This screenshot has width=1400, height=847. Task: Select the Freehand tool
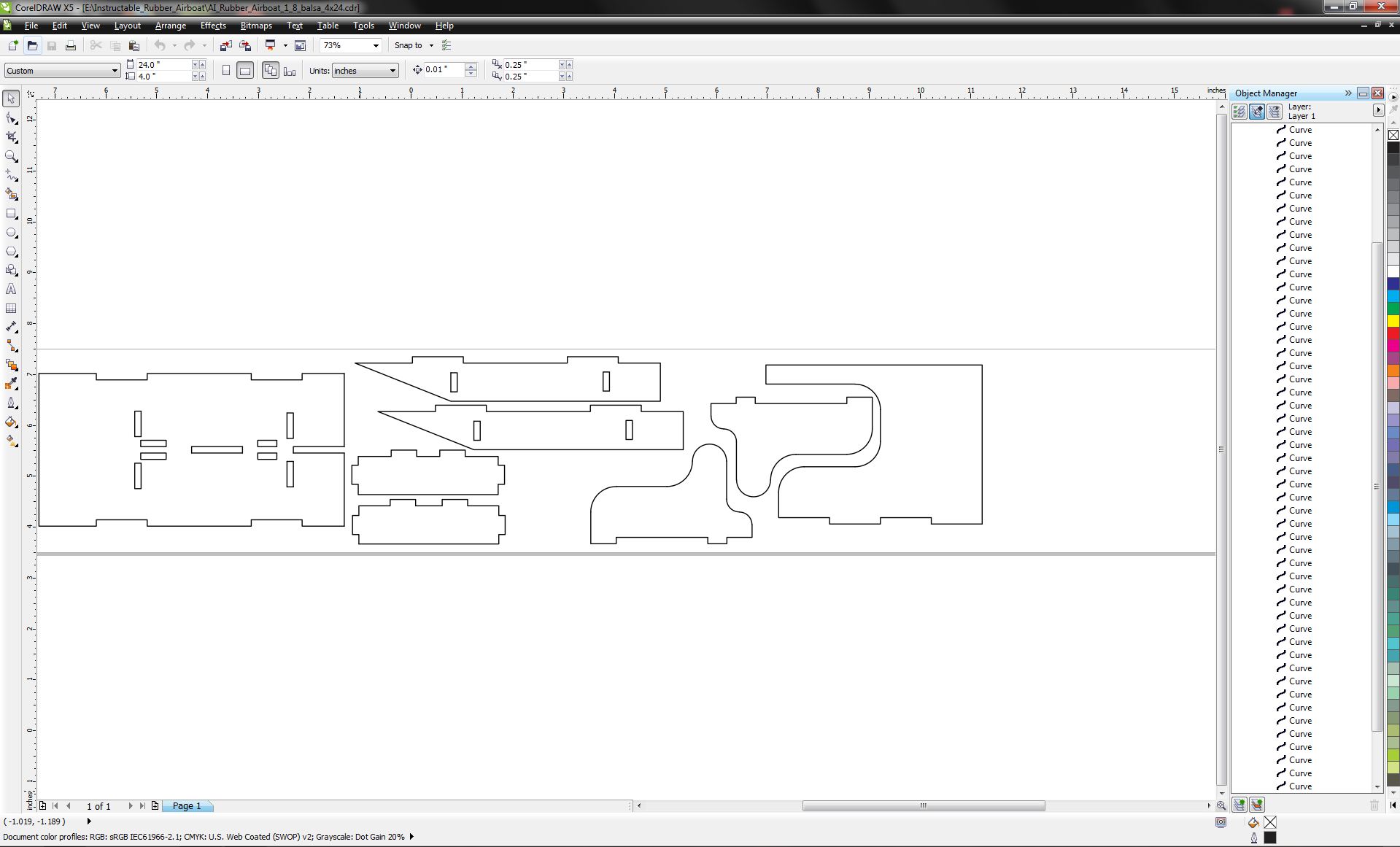click(x=11, y=175)
